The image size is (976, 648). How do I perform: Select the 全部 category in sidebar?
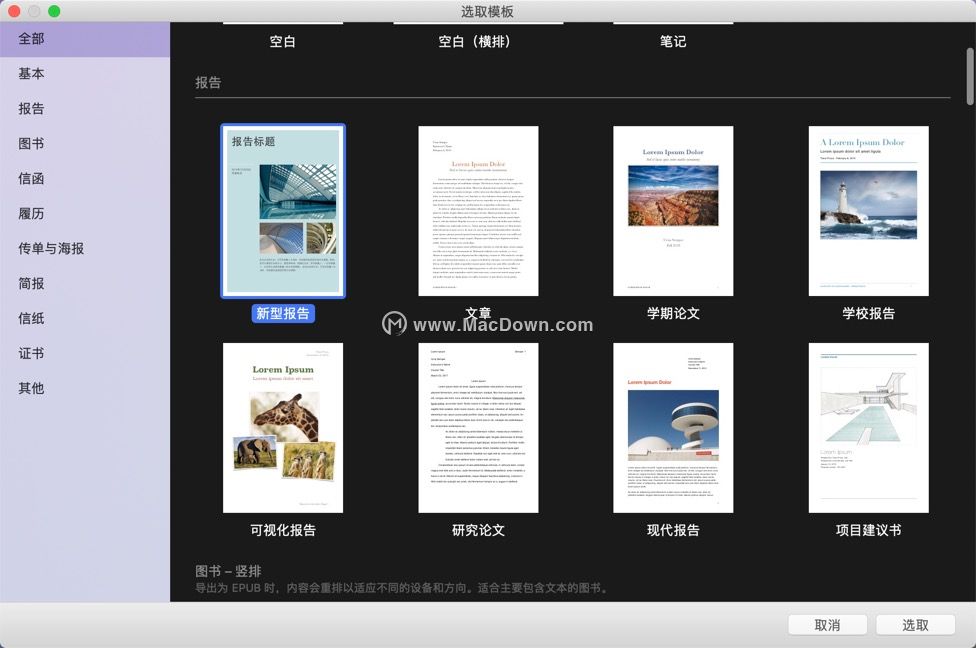pyautogui.click(x=85, y=39)
